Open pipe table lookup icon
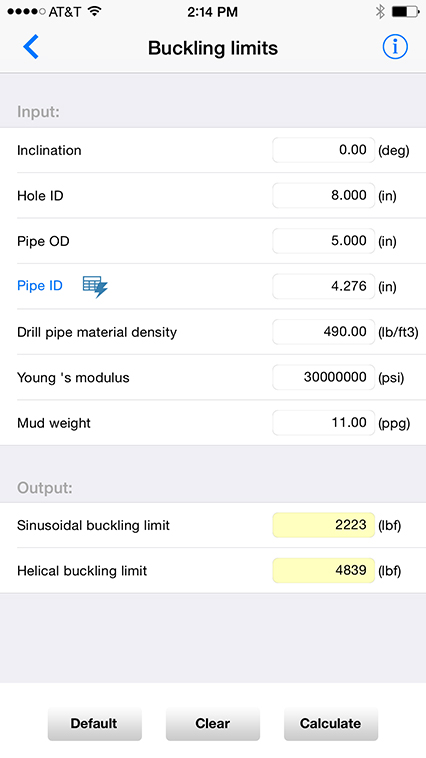 (95, 287)
